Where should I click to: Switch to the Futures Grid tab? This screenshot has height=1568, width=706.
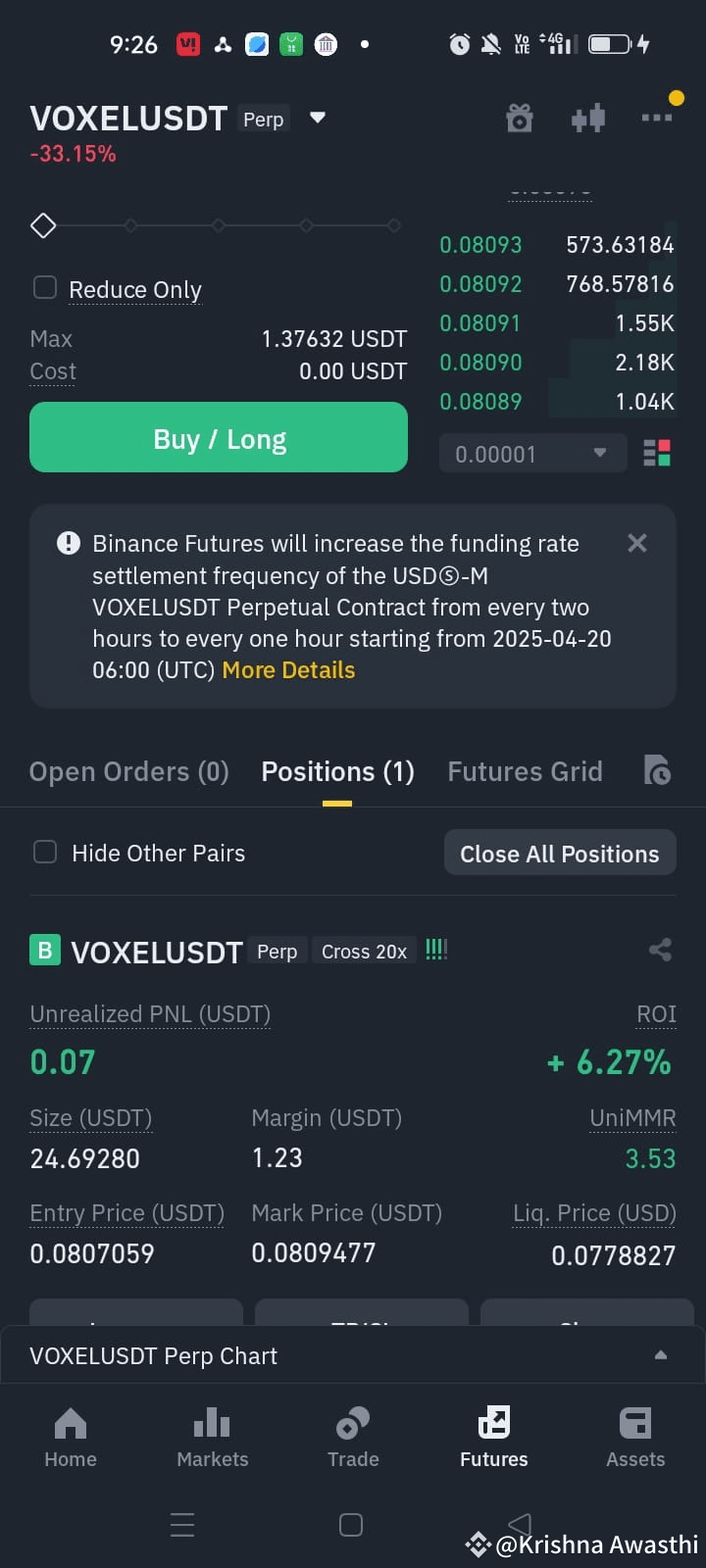pyautogui.click(x=525, y=772)
